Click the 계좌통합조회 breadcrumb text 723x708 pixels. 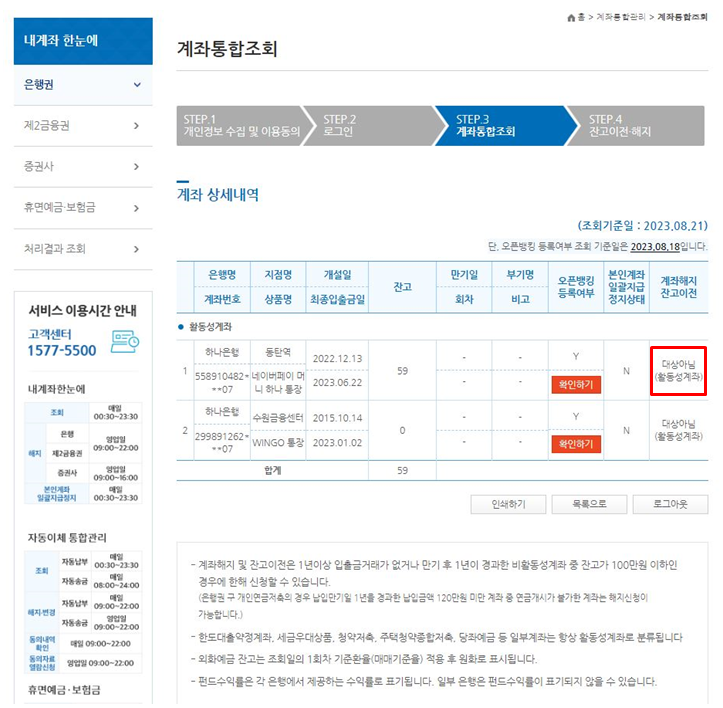682,17
